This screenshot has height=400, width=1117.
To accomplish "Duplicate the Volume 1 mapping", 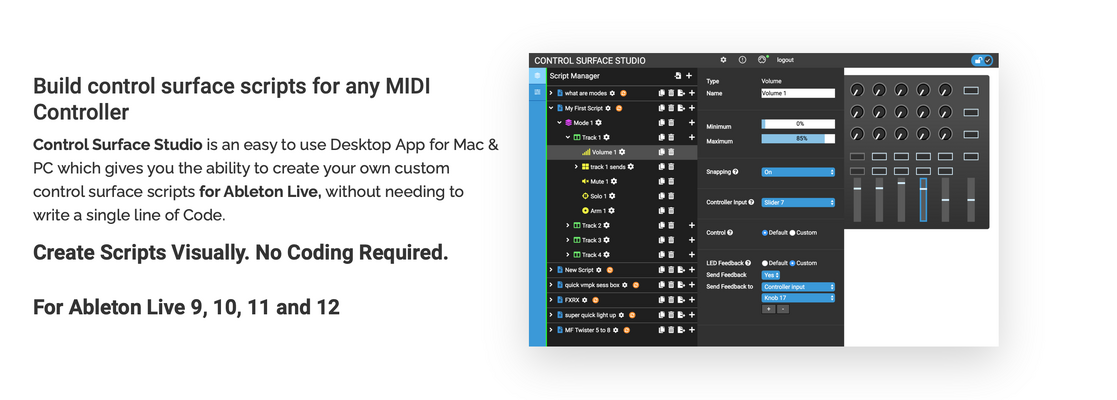I will (x=662, y=152).
